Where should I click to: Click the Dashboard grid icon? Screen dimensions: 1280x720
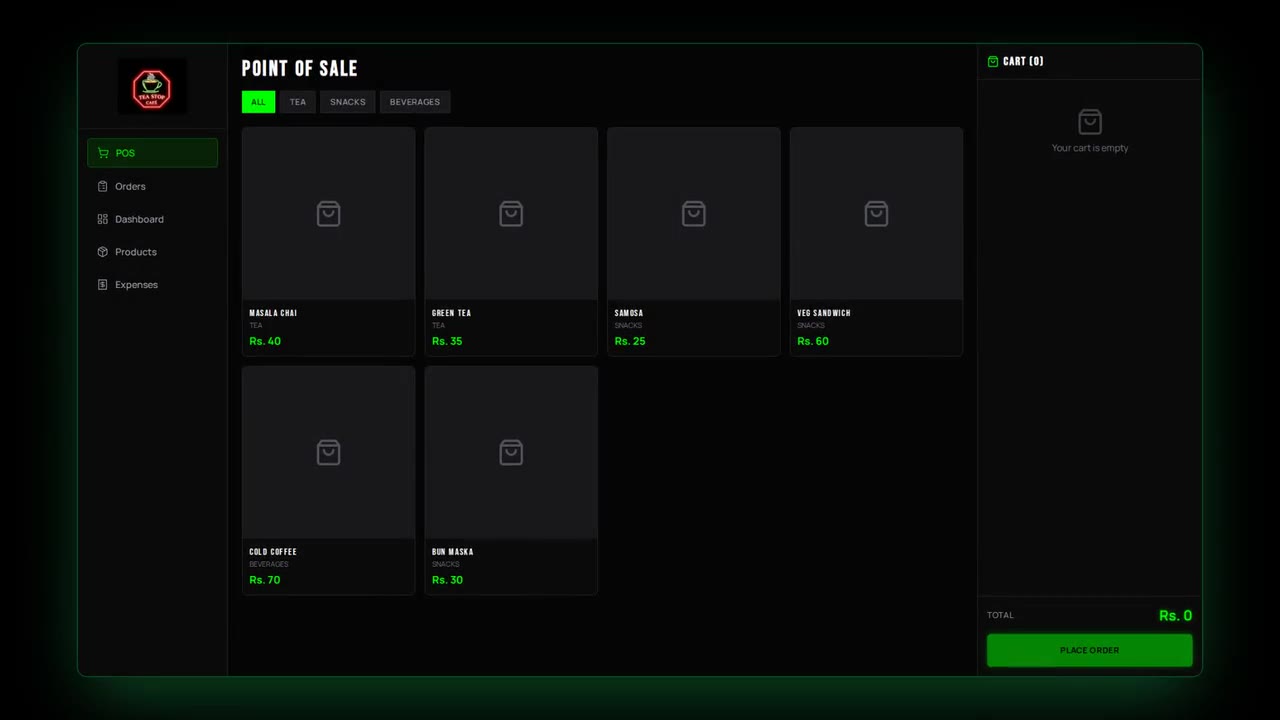click(x=102, y=219)
